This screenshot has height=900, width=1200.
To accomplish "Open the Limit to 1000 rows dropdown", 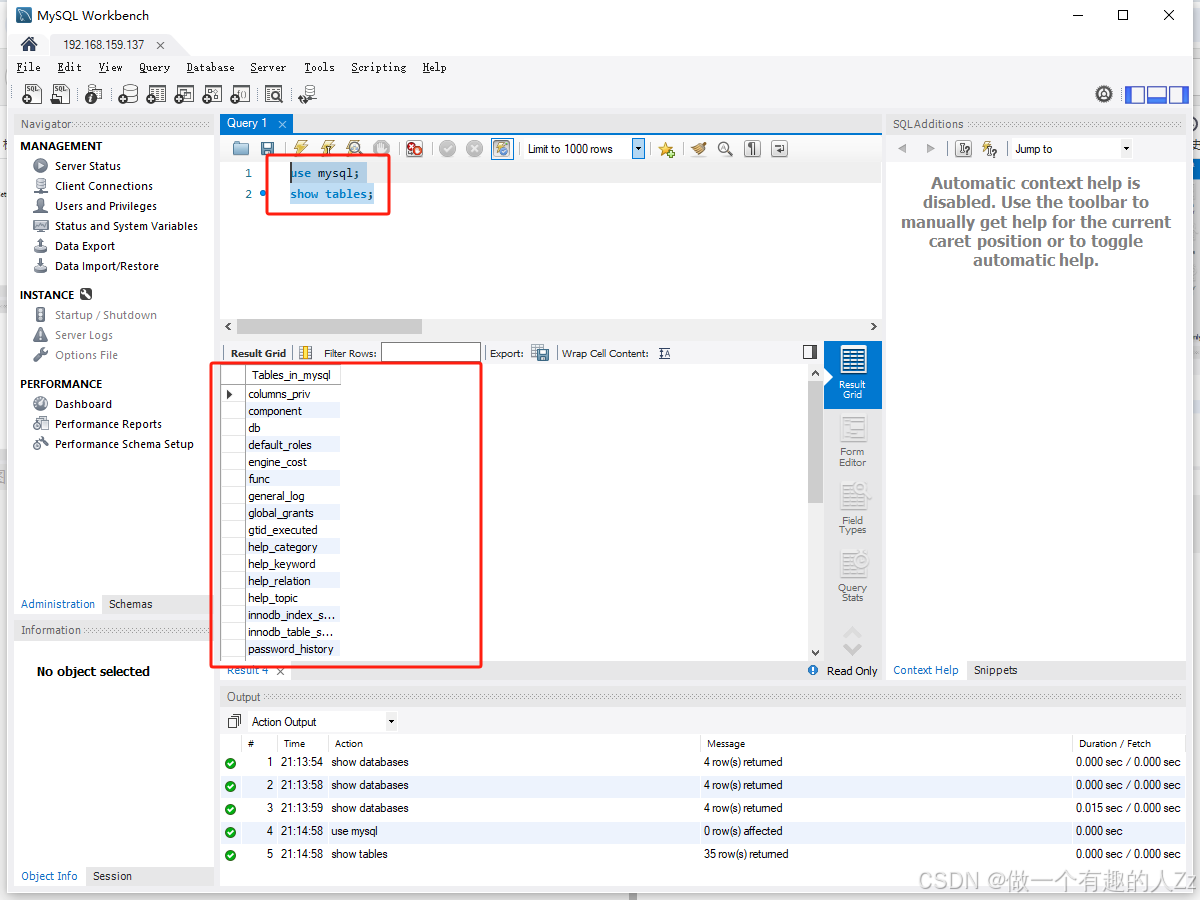I will click(x=638, y=149).
